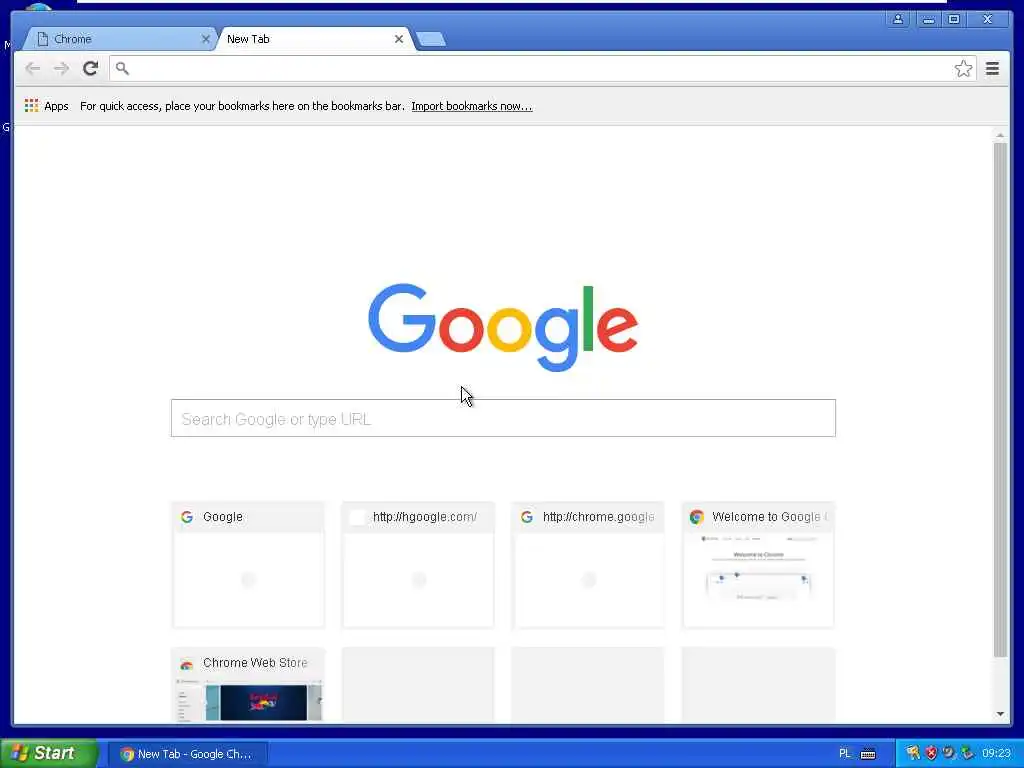Click the red security shield tray icon
1024x768 pixels.
point(931,754)
